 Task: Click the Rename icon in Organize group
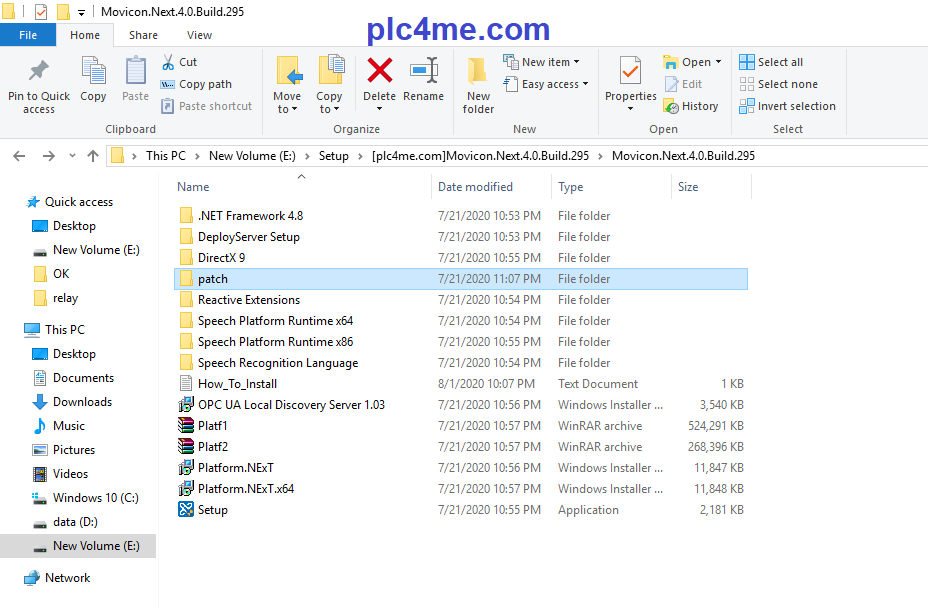pos(424,72)
